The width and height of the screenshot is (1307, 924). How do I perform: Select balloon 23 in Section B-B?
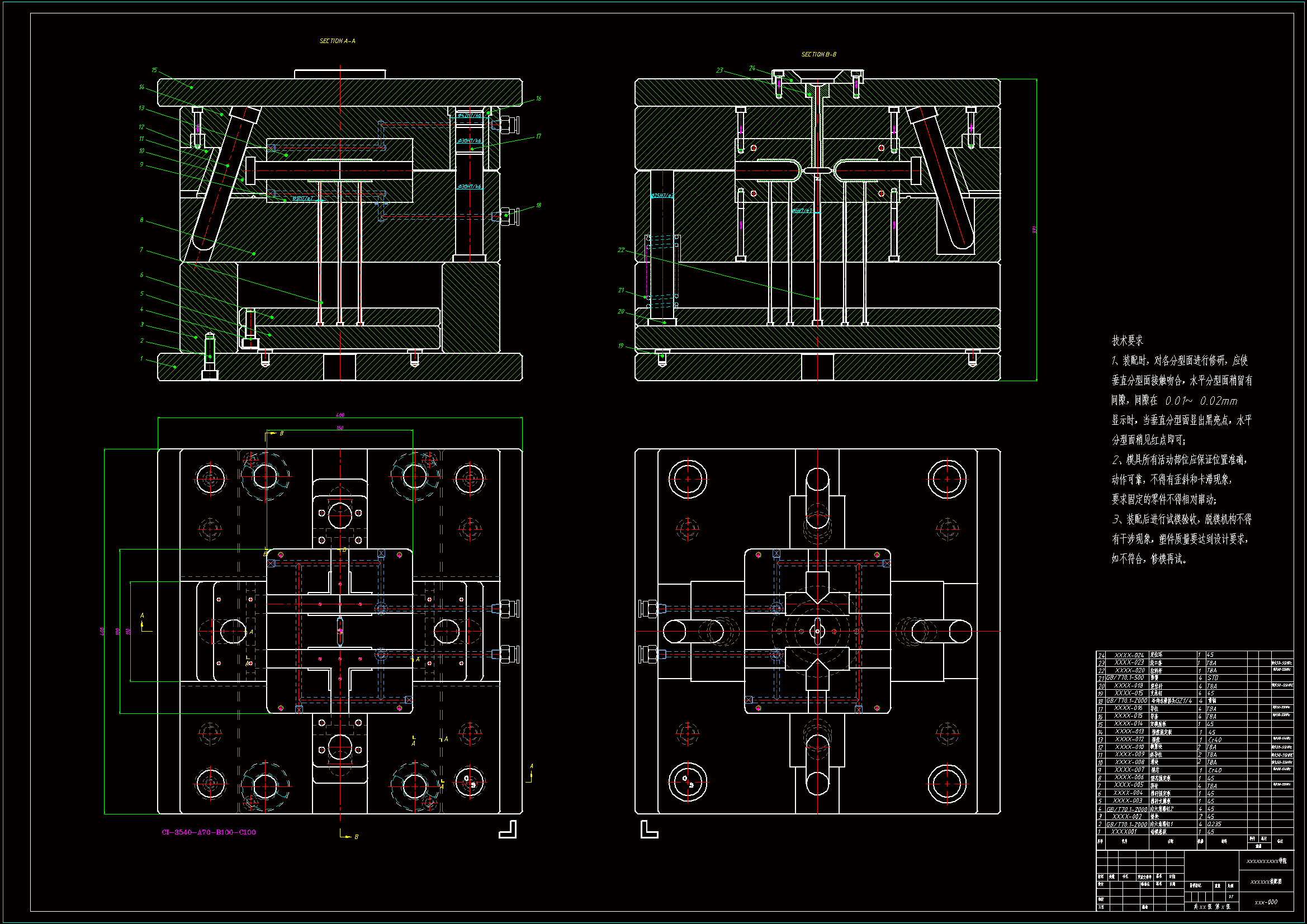pyautogui.click(x=719, y=70)
